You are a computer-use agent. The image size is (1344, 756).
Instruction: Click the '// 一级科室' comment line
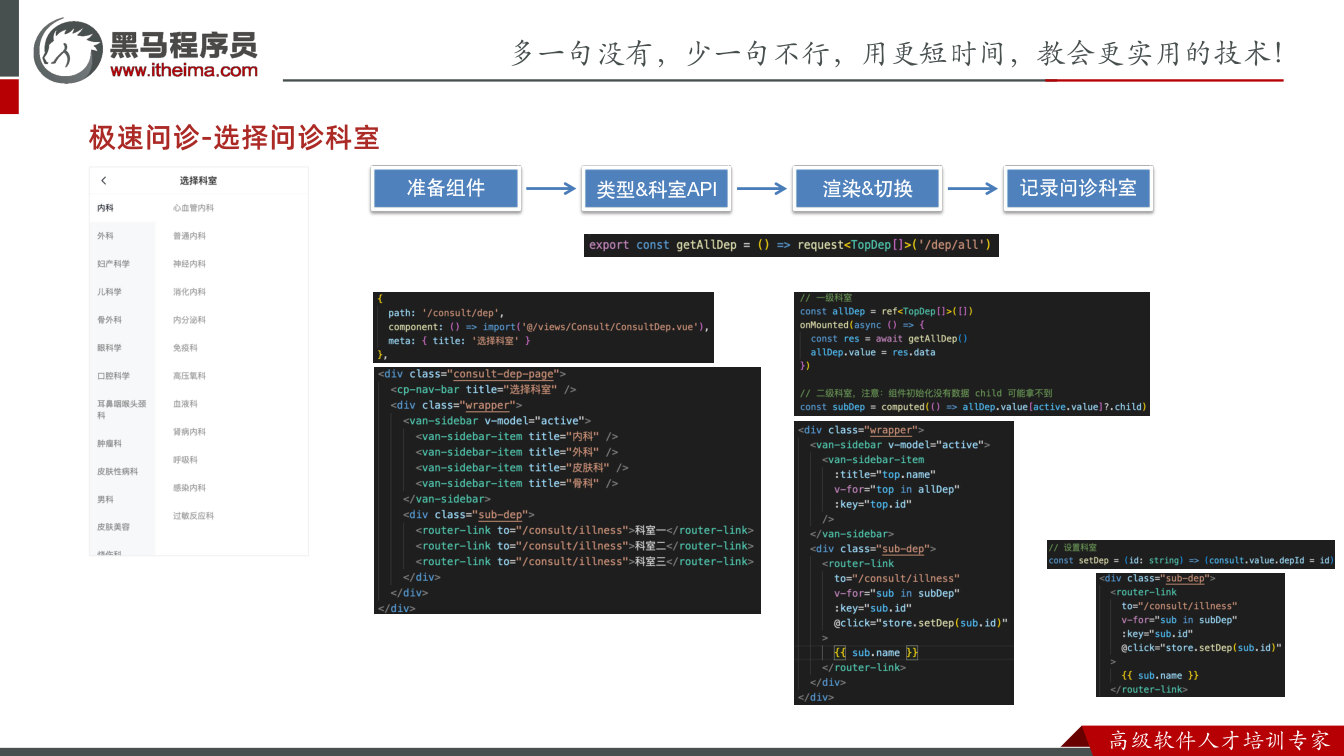point(825,298)
